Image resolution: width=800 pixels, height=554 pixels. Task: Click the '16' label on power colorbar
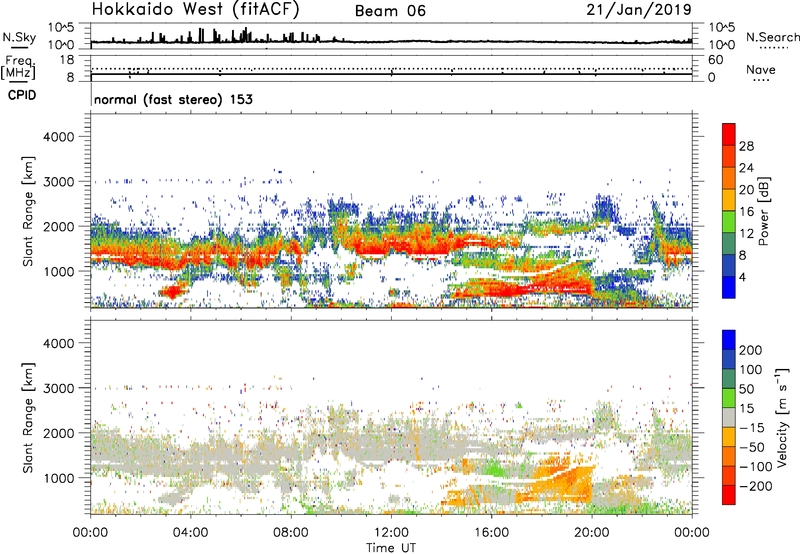pyautogui.click(x=746, y=212)
